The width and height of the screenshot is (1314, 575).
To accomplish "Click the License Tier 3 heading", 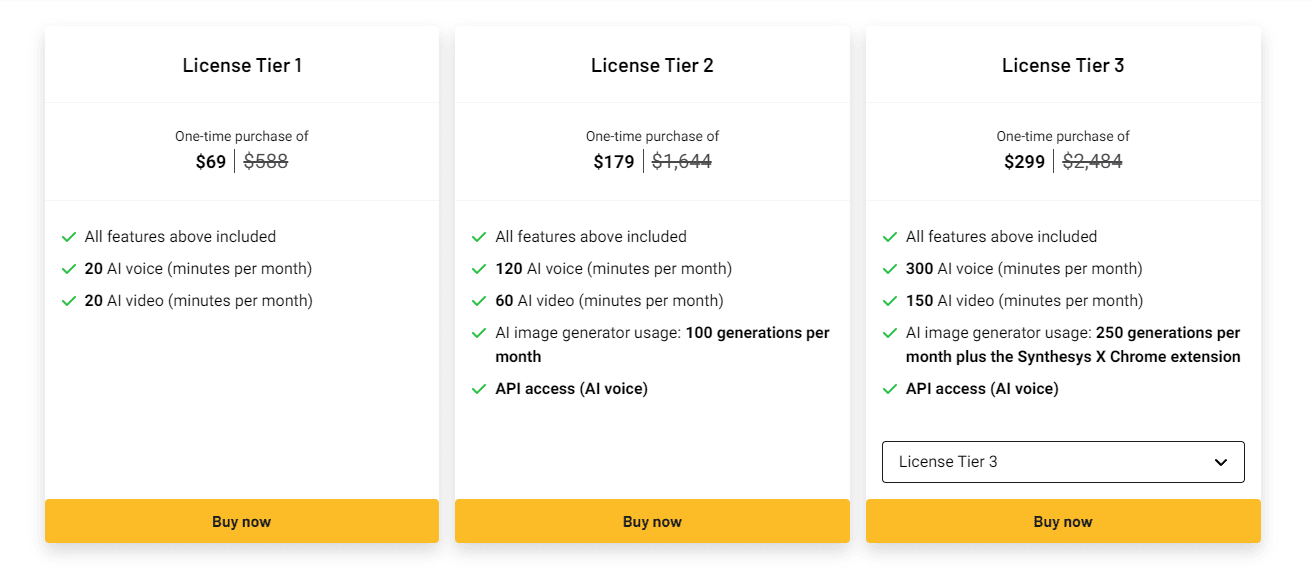I will click(x=1063, y=66).
